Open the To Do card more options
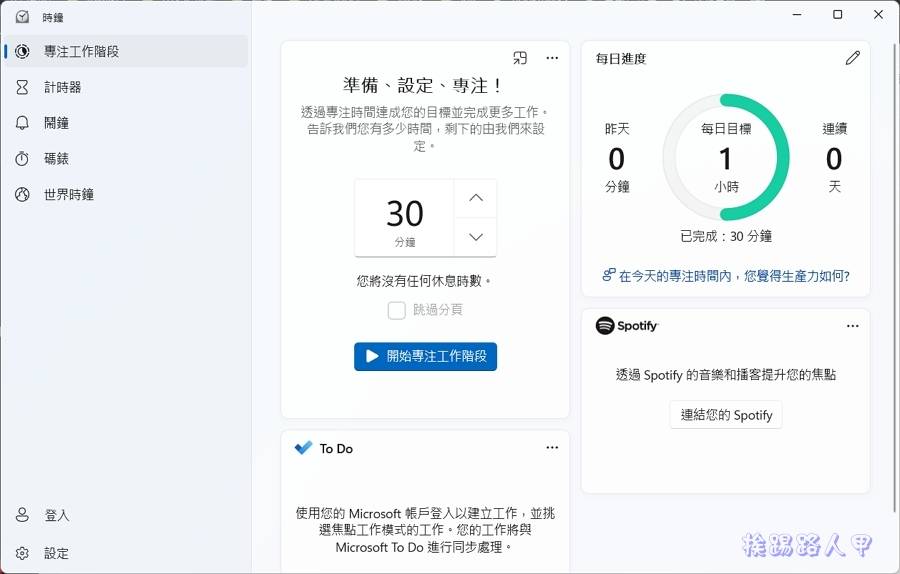This screenshot has width=900, height=574. 552,448
